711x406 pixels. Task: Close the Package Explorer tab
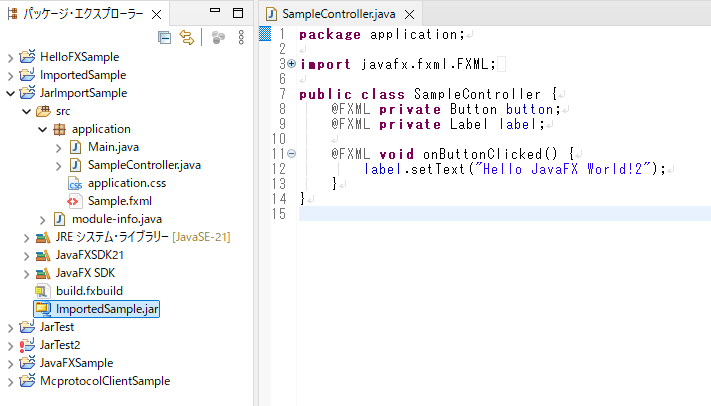(156, 15)
